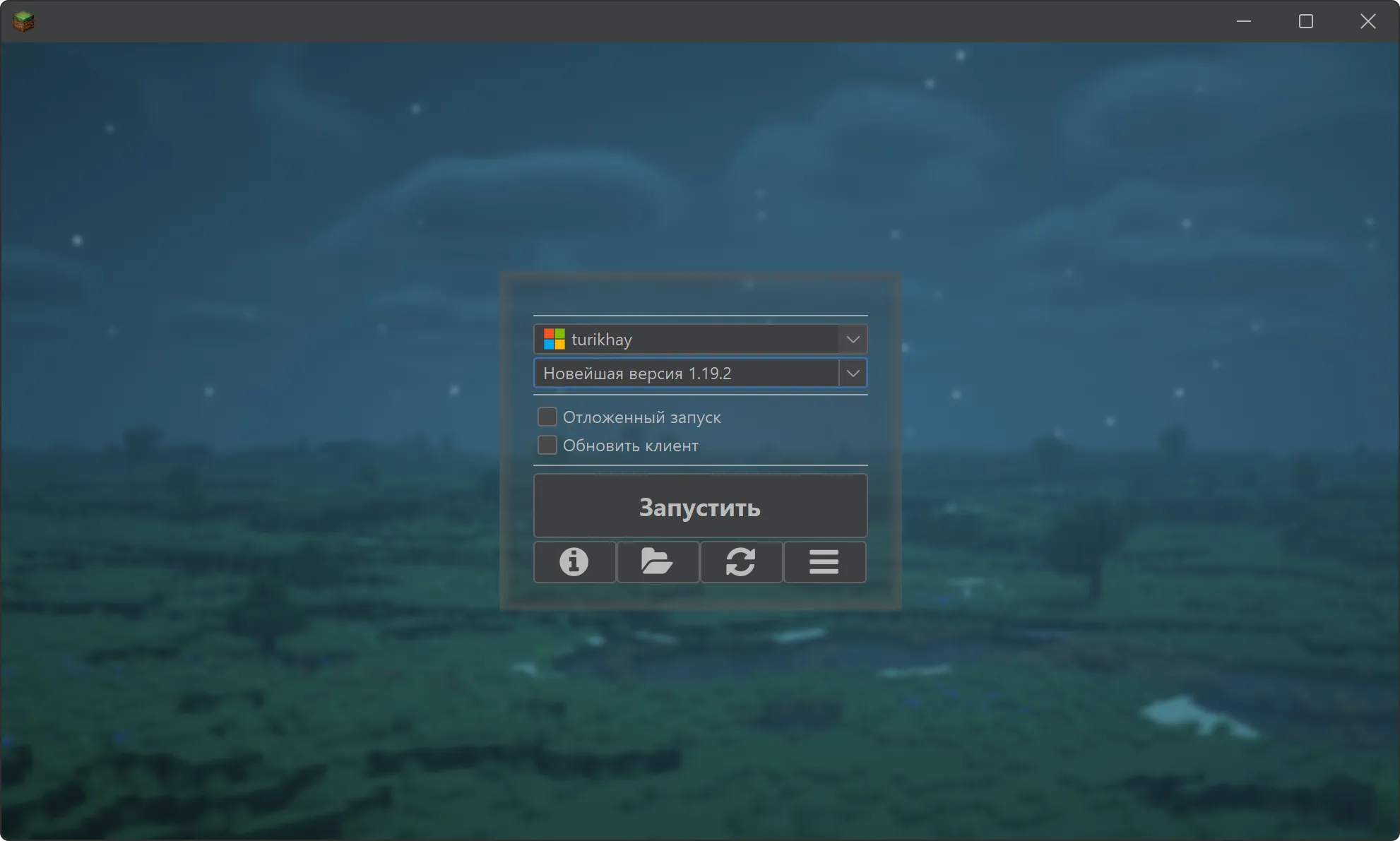Image resolution: width=1400 pixels, height=841 pixels.
Task: Expand the account dropdown arrow next to turikhay
Action: (853, 339)
